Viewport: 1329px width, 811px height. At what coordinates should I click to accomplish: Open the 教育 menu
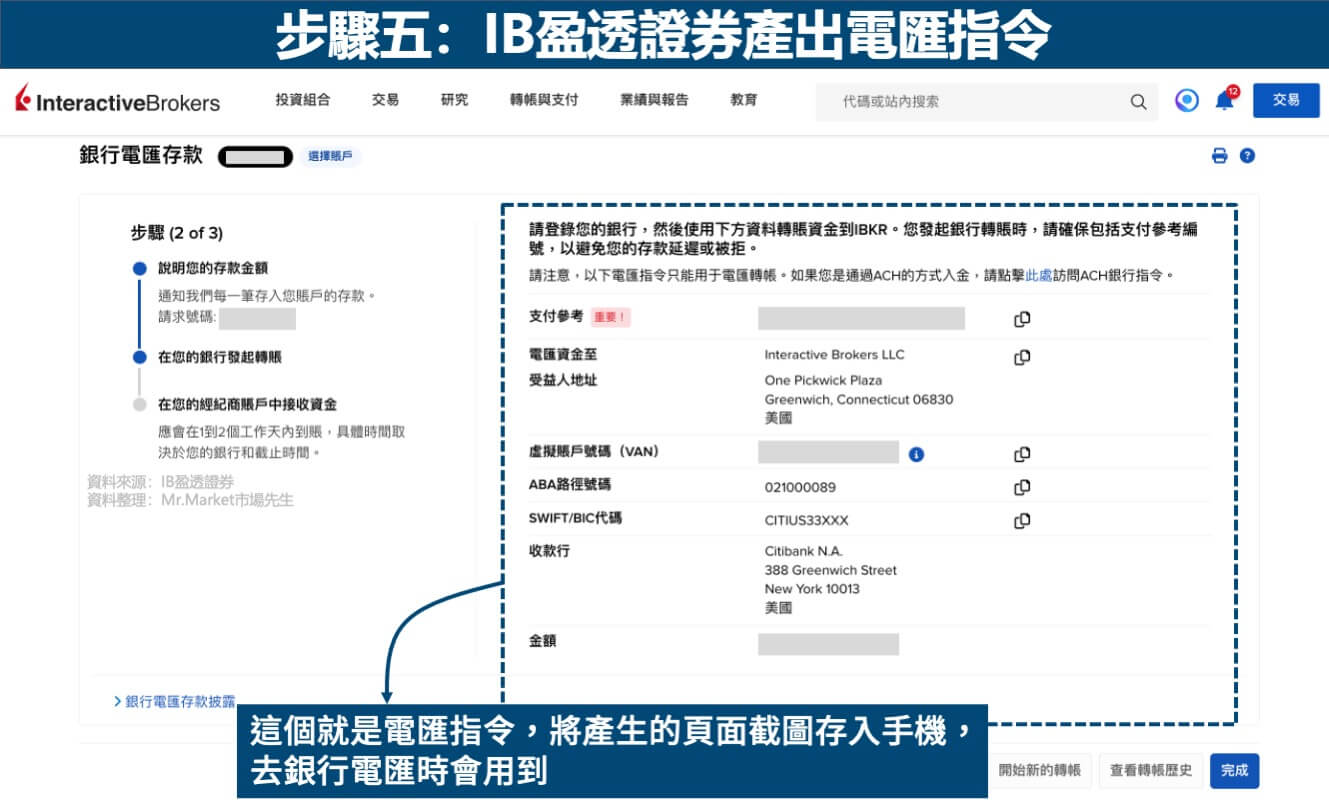point(744,100)
